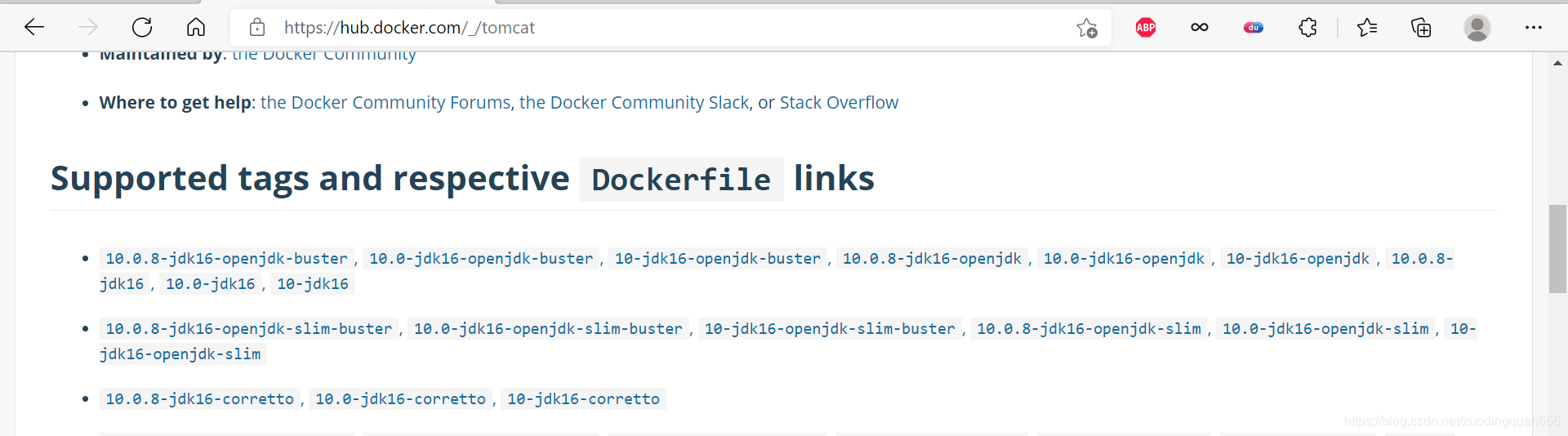
Task: Open the user profile avatar
Action: coord(1477,28)
